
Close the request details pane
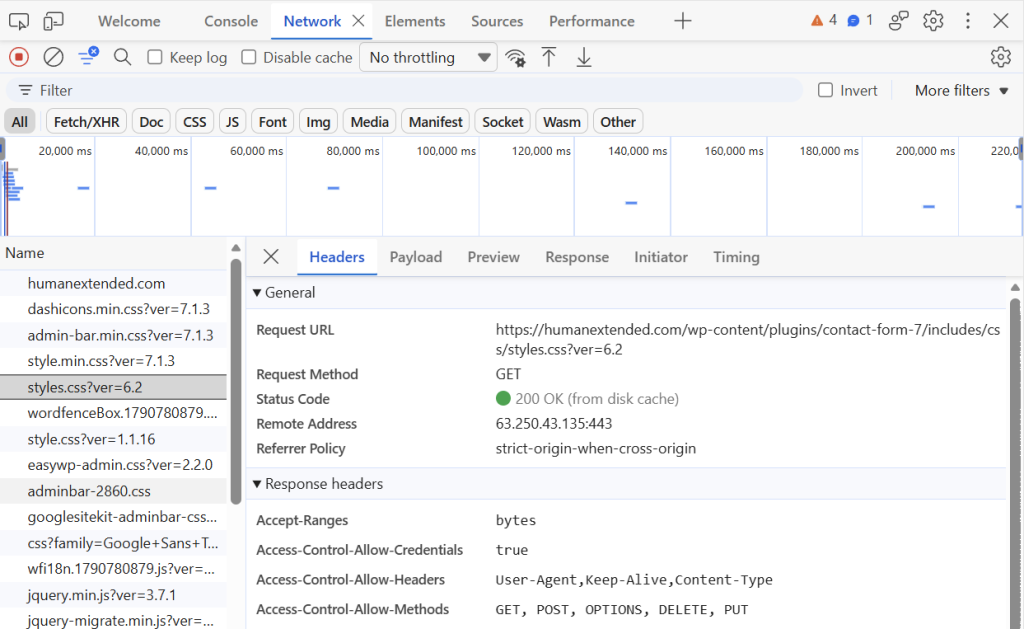(271, 257)
